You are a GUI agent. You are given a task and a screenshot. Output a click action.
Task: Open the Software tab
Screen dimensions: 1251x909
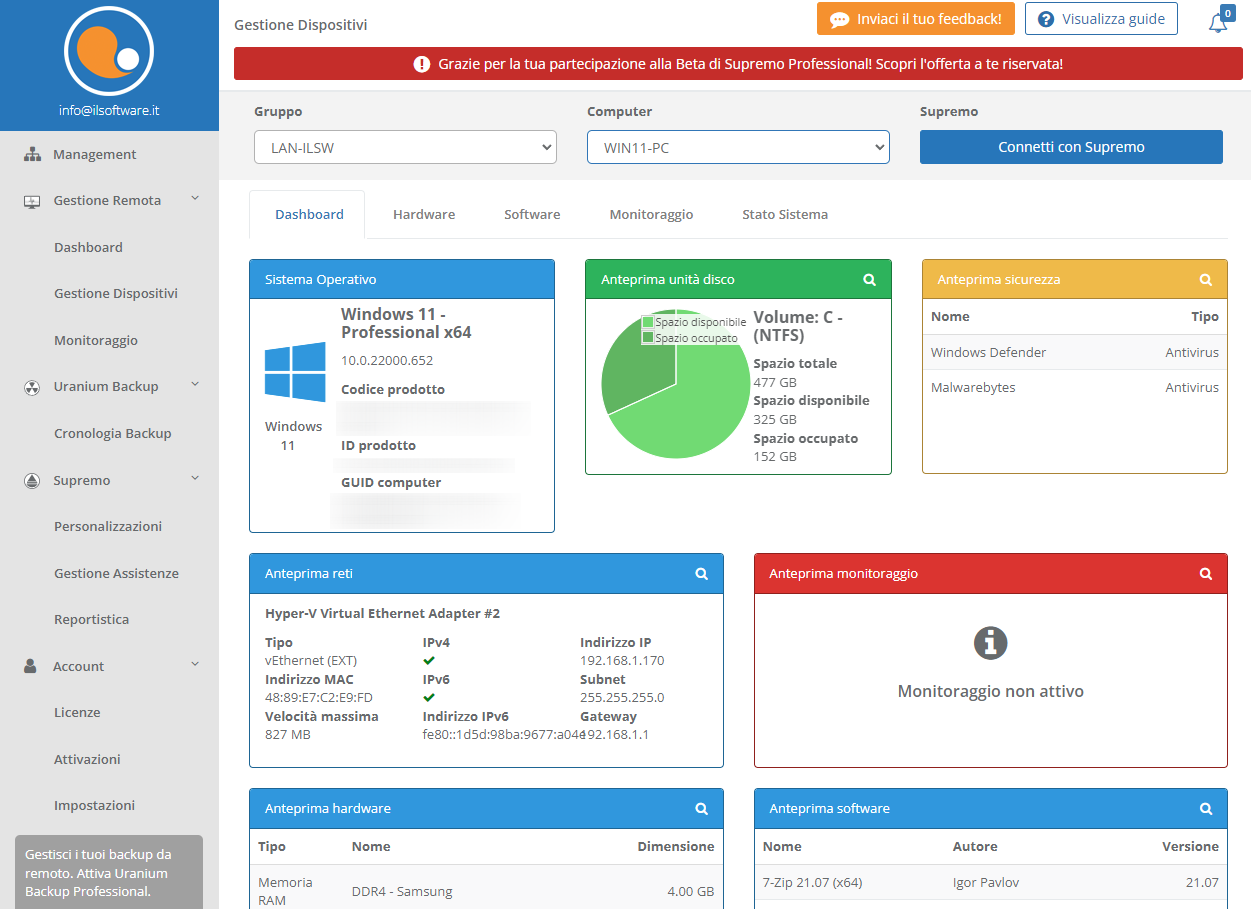point(532,215)
